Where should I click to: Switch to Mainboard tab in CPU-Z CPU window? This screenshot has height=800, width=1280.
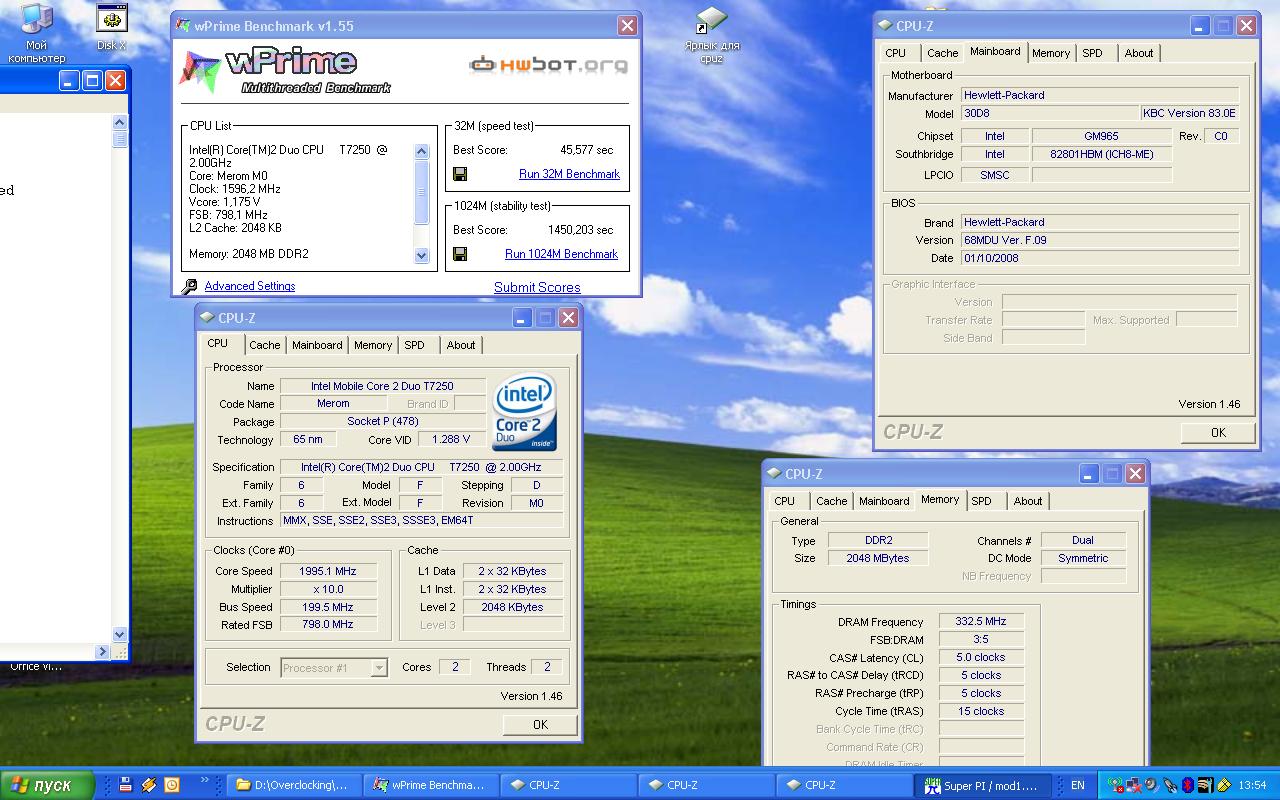(x=317, y=345)
